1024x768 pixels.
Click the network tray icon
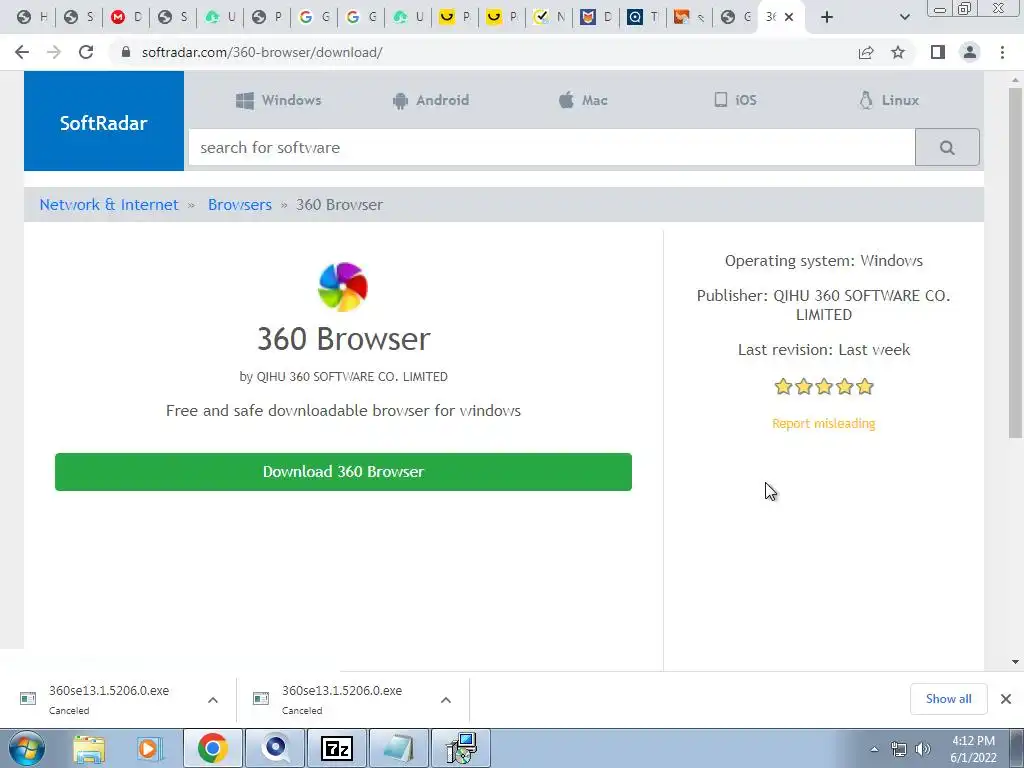click(x=899, y=749)
